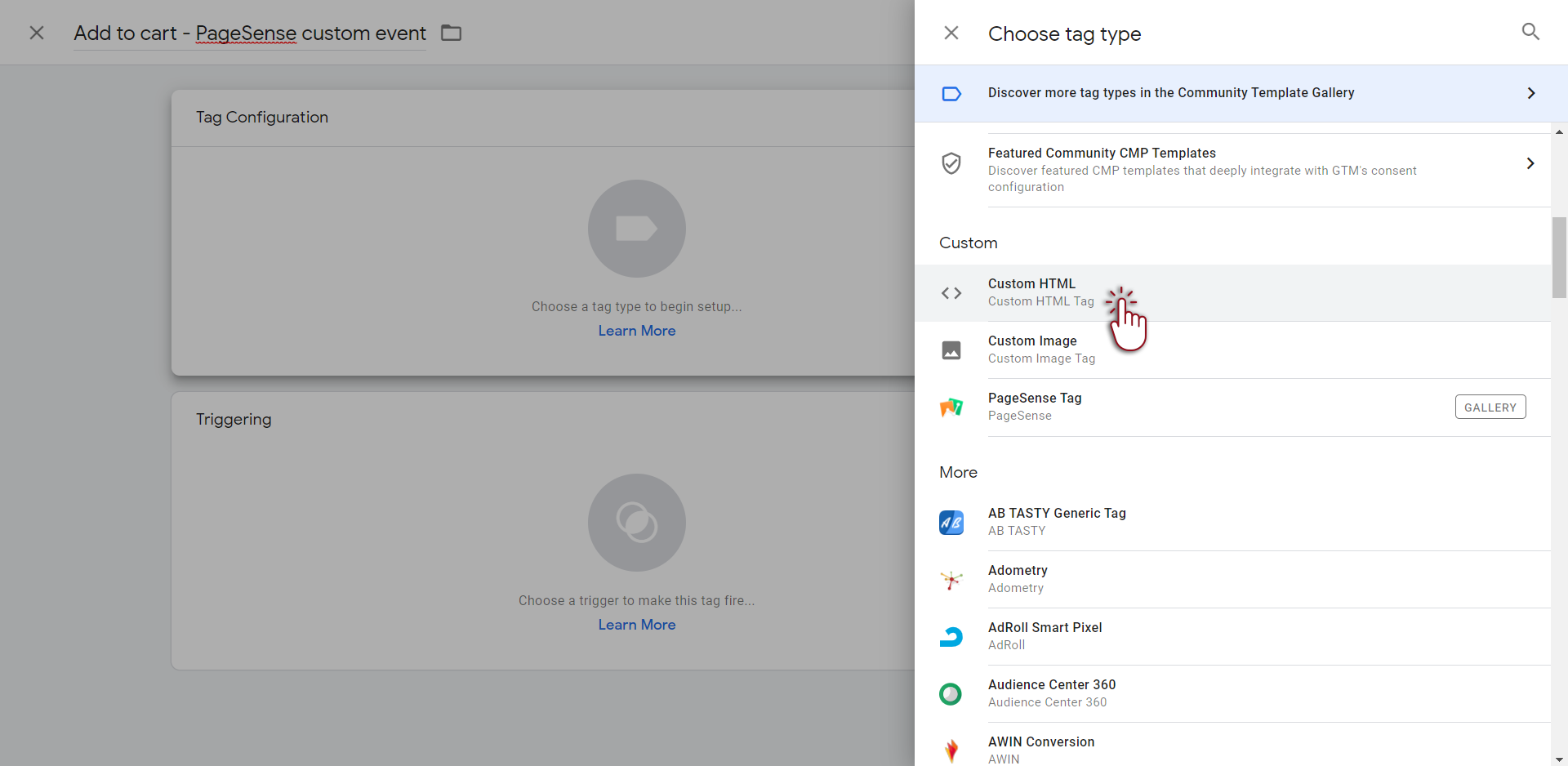Open the folder icon beside tag name
Viewport: 1568px width, 766px height.
[x=452, y=33]
